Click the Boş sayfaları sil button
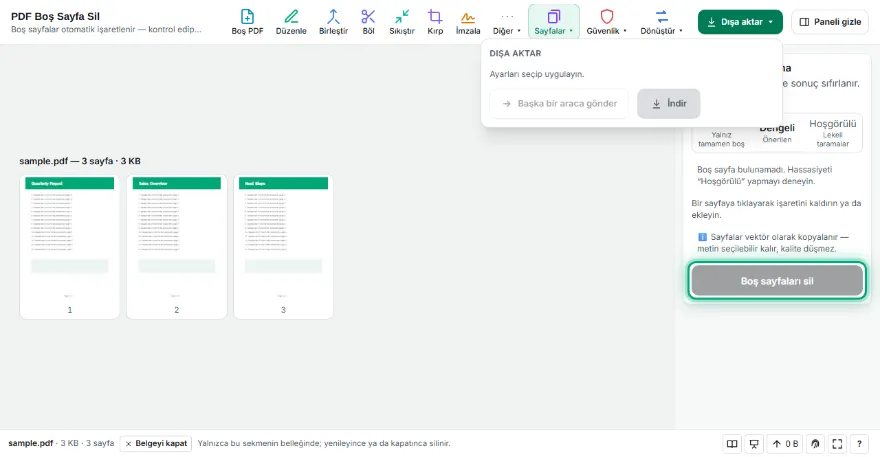 (x=777, y=281)
